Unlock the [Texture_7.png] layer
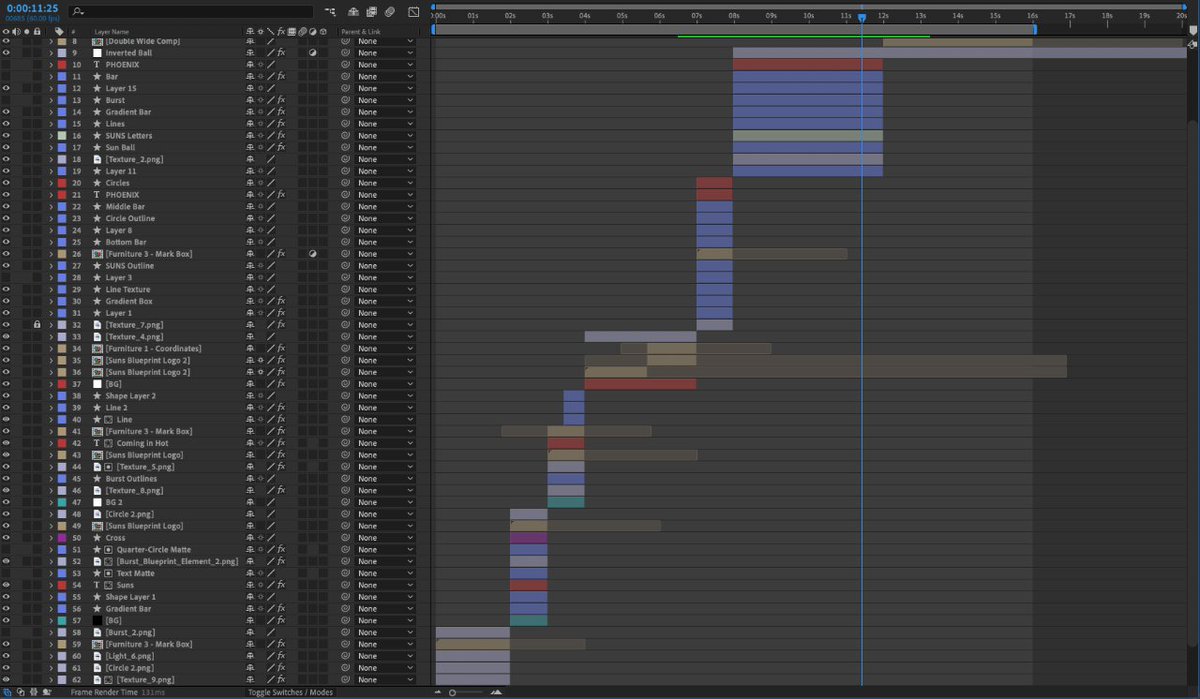The image size is (1200, 699). pos(37,325)
